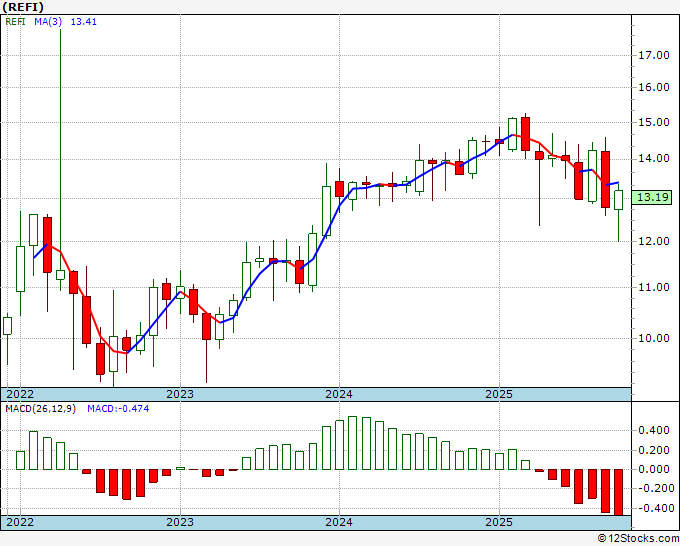Click the 16.00 price axis label
680x546 pixels.
point(654,87)
